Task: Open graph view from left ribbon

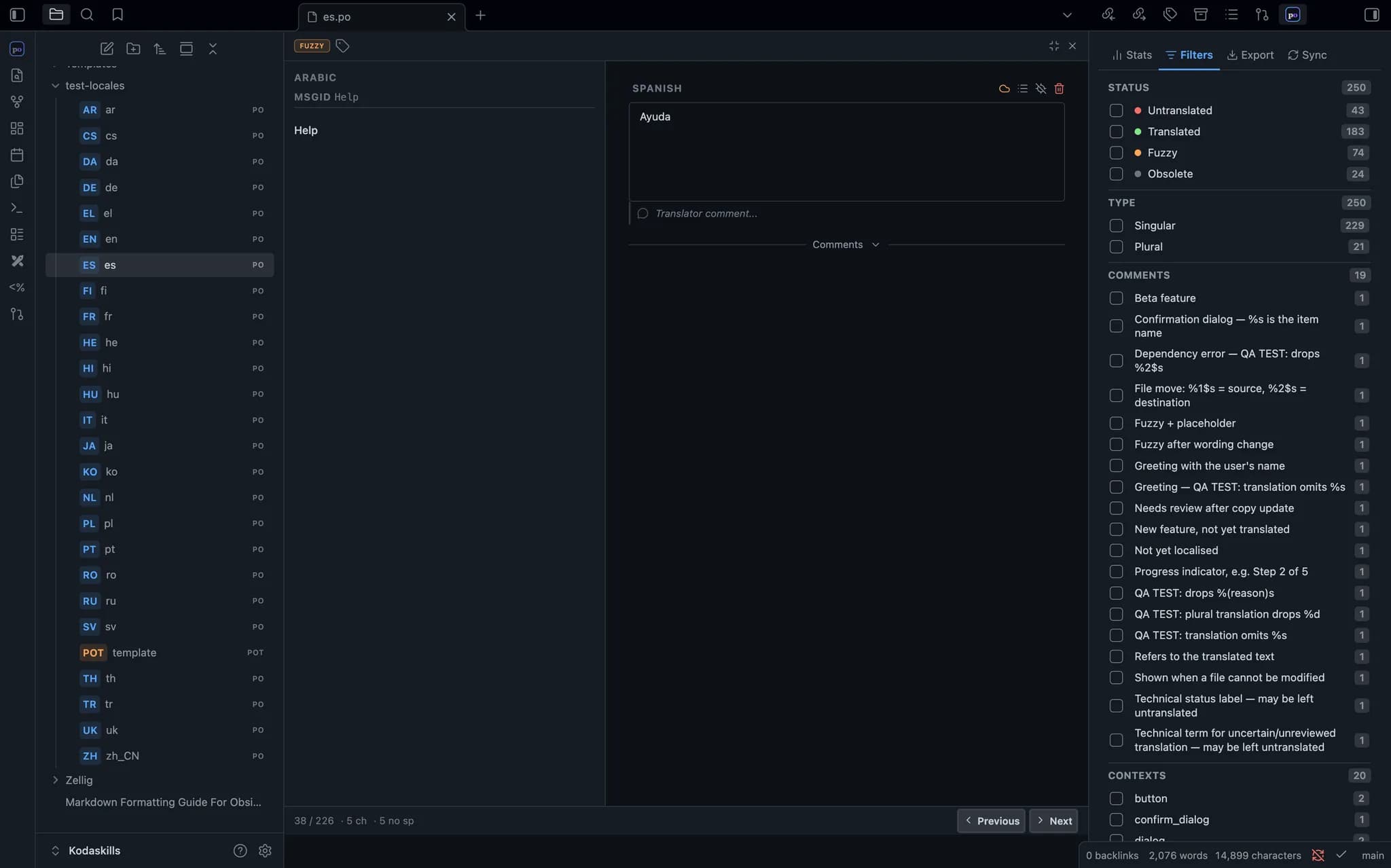Action: [x=17, y=102]
